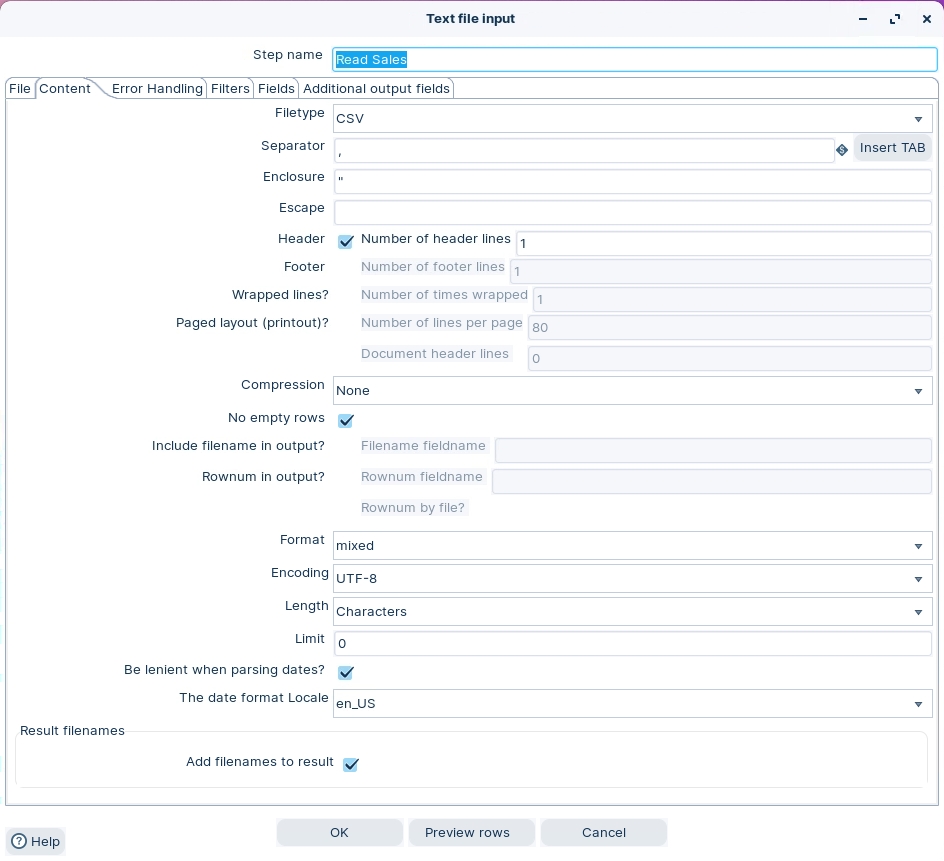This screenshot has height=861, width=944.
Task: Minimize the Text file input dialog
Action: pyautogui.click(x=863, y=19)
